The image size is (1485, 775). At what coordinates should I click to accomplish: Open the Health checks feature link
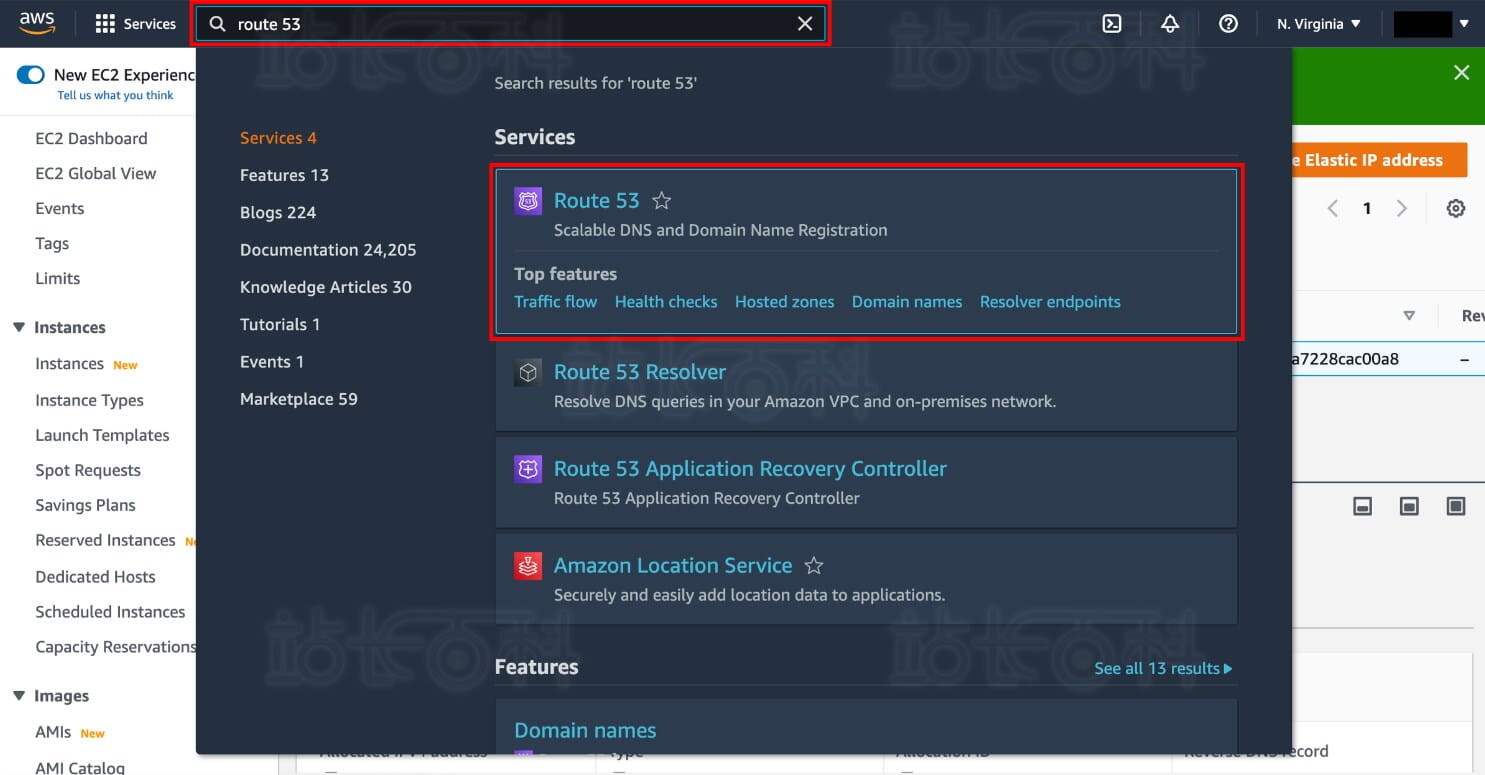pos(666,302)
